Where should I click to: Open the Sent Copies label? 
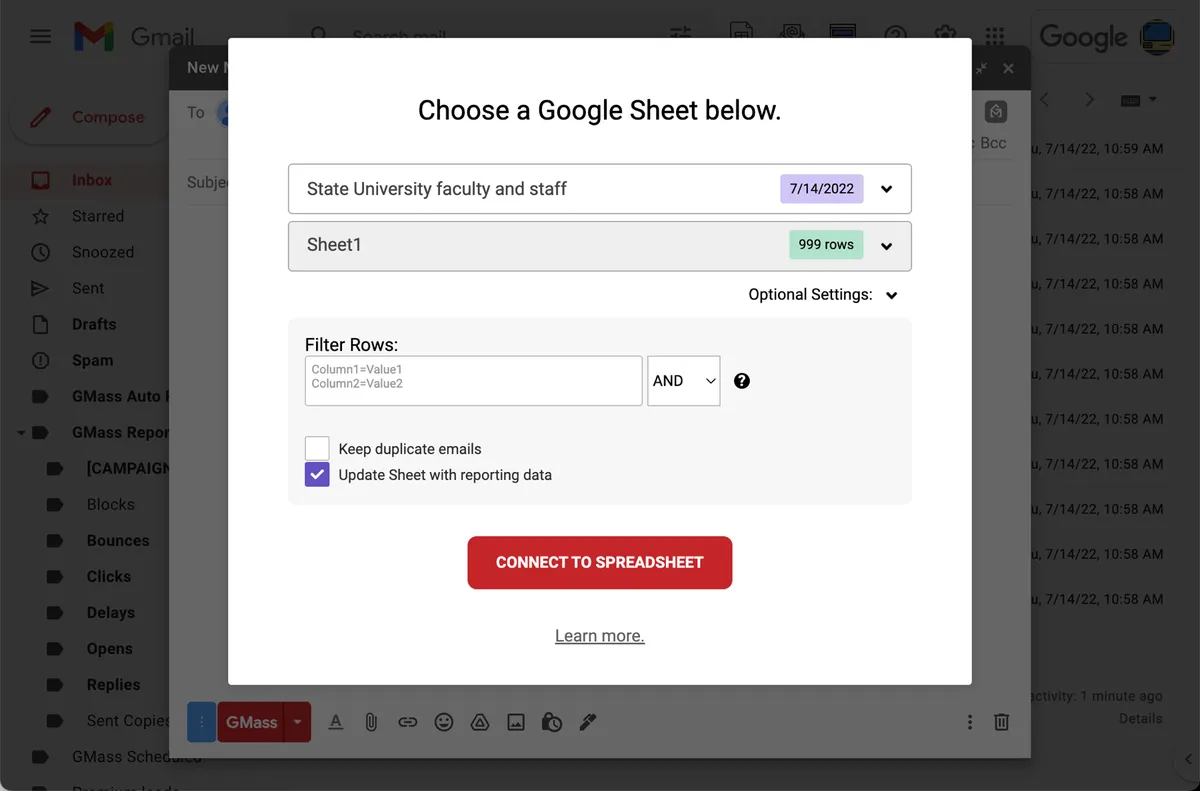coord(128,720)
